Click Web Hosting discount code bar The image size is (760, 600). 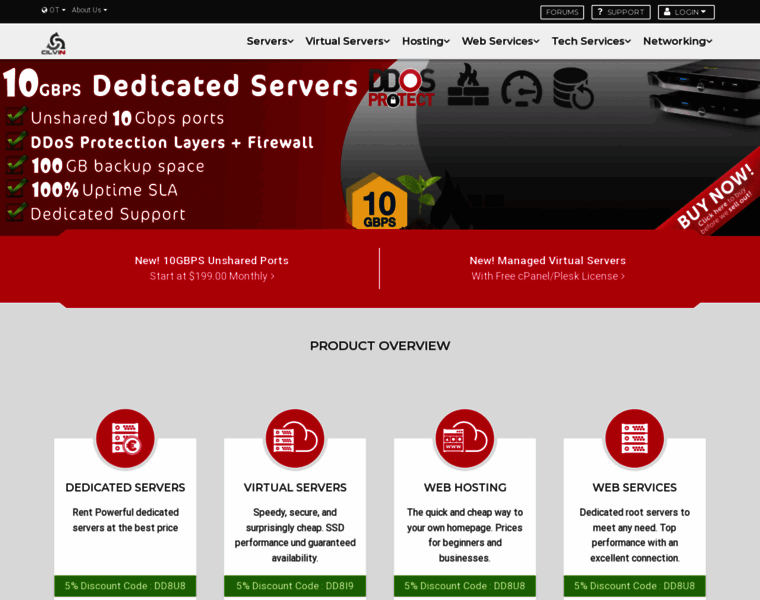(465, 585)
